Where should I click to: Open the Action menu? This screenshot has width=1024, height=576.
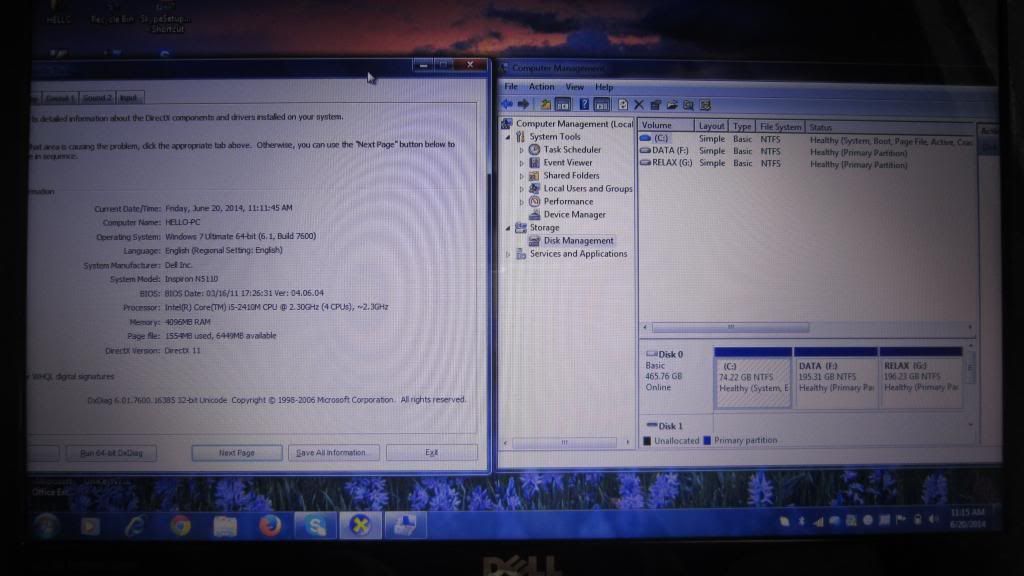[541, 86]
